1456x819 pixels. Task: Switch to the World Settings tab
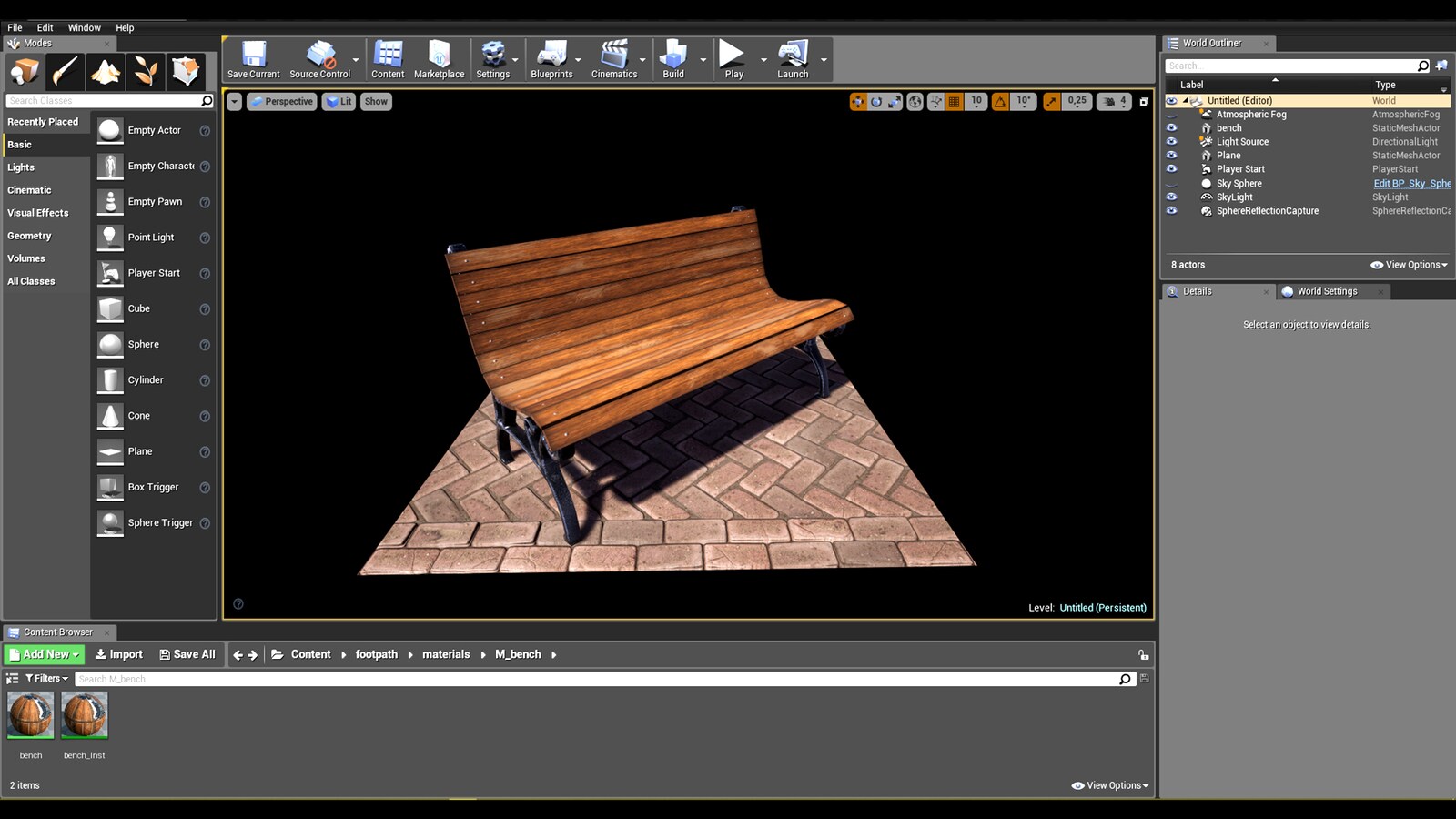tap(1326, 291)
